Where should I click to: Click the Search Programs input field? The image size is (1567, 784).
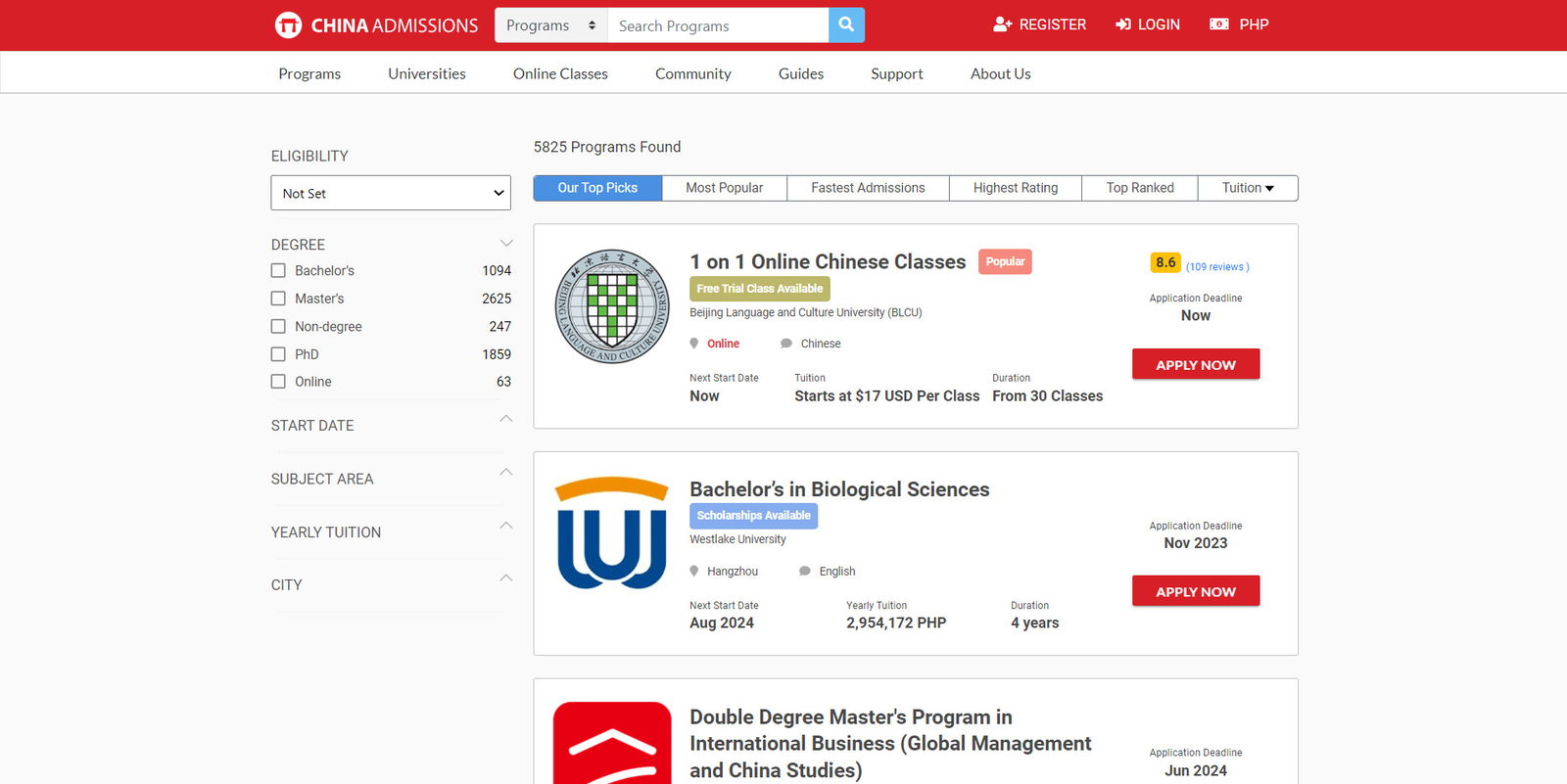[718, 25]
